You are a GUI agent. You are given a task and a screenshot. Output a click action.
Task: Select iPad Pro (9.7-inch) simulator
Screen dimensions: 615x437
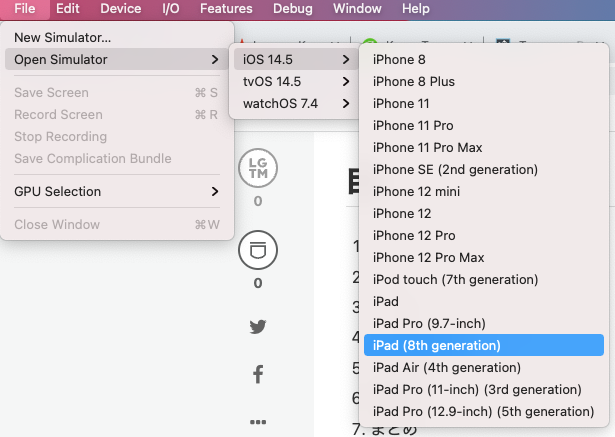click(484, 323)
